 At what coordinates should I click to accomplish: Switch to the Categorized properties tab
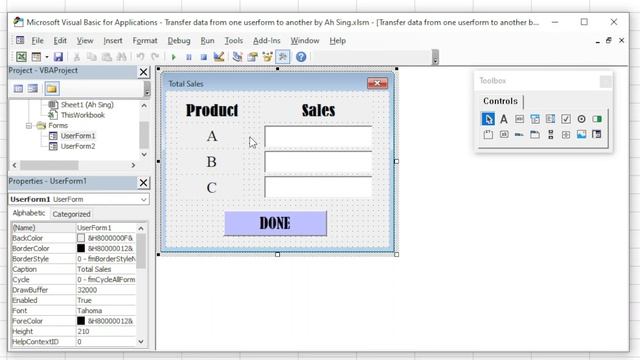(x=71, y=214)
